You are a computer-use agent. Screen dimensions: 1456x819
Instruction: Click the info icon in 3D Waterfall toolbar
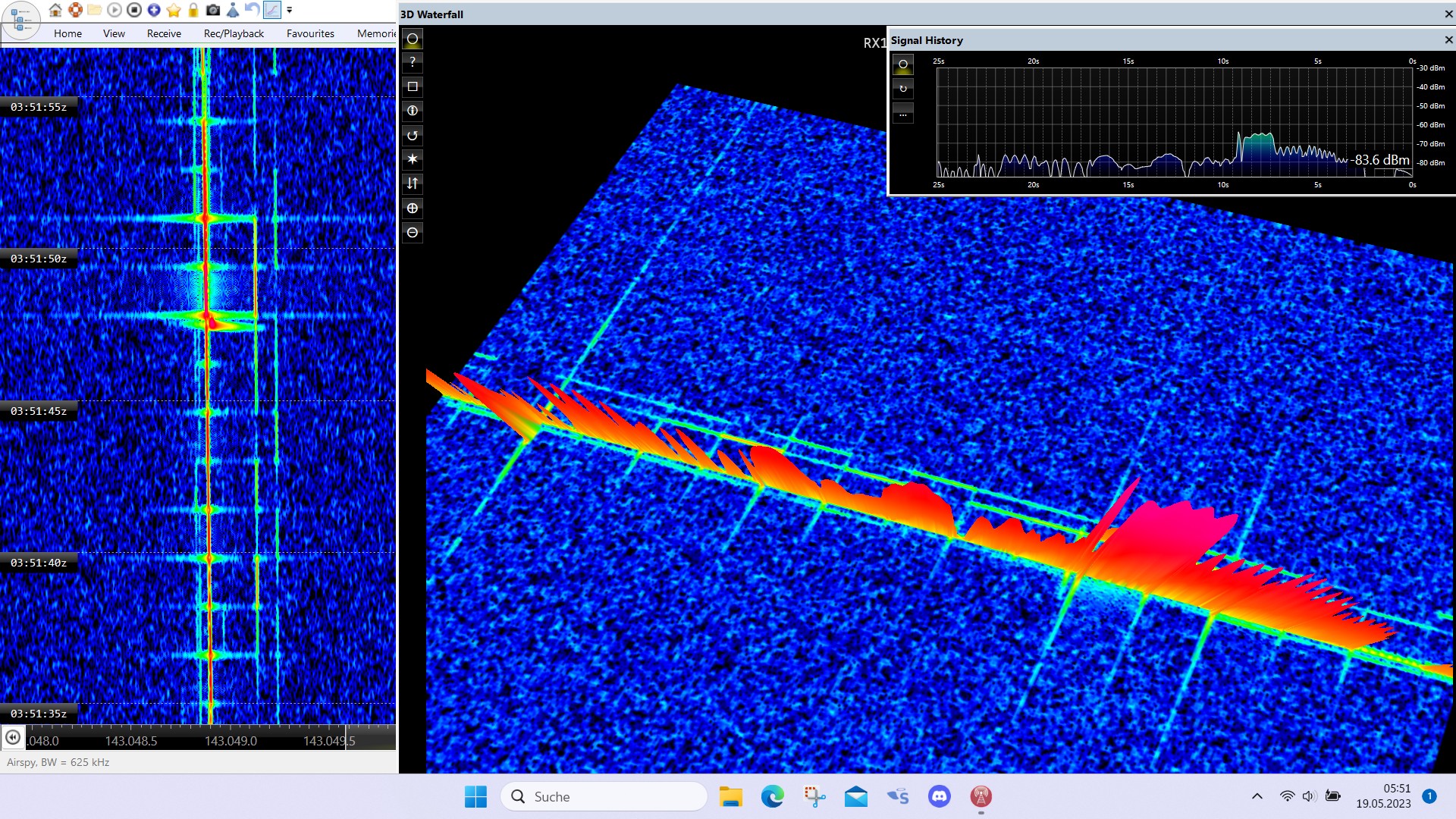click(413, 111)
